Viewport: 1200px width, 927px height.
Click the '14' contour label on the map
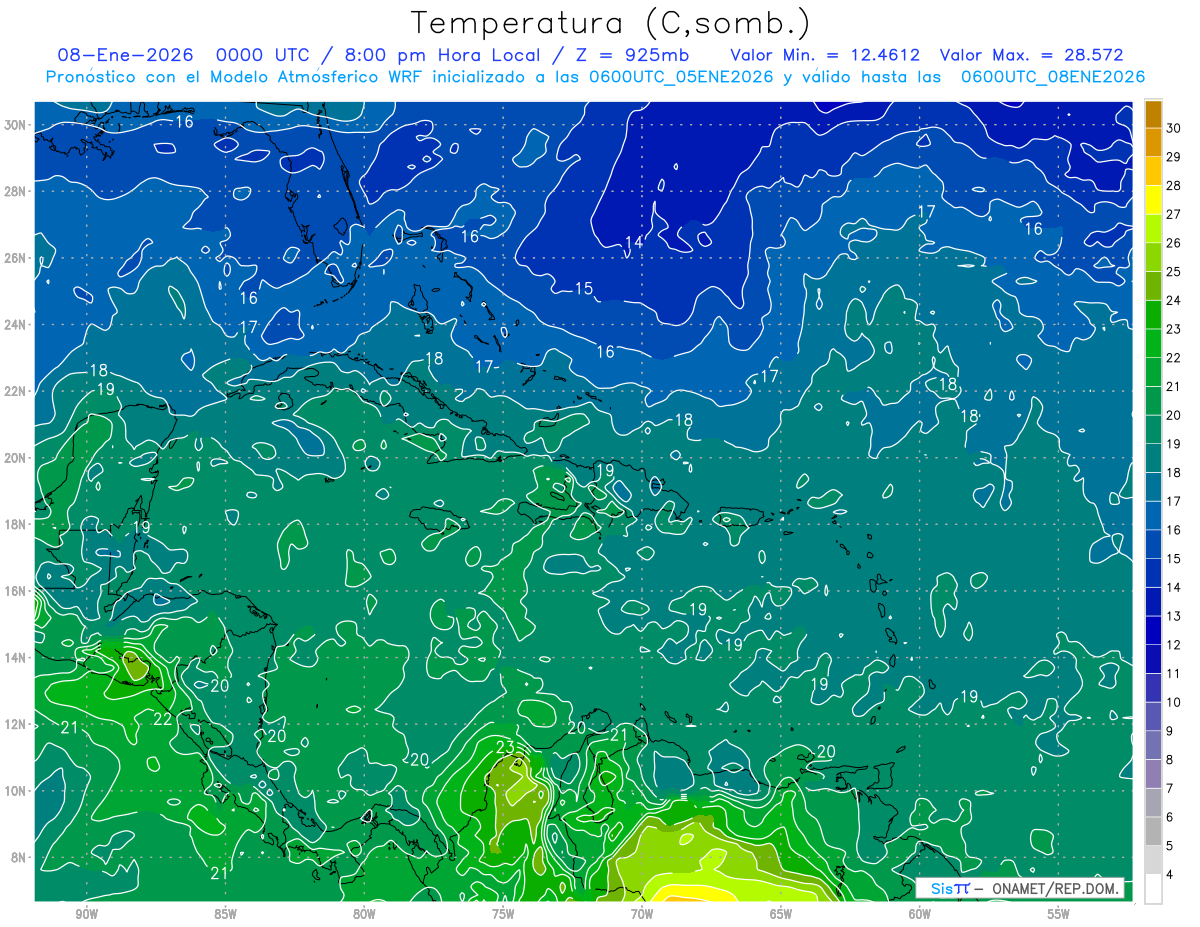[634, 242]
